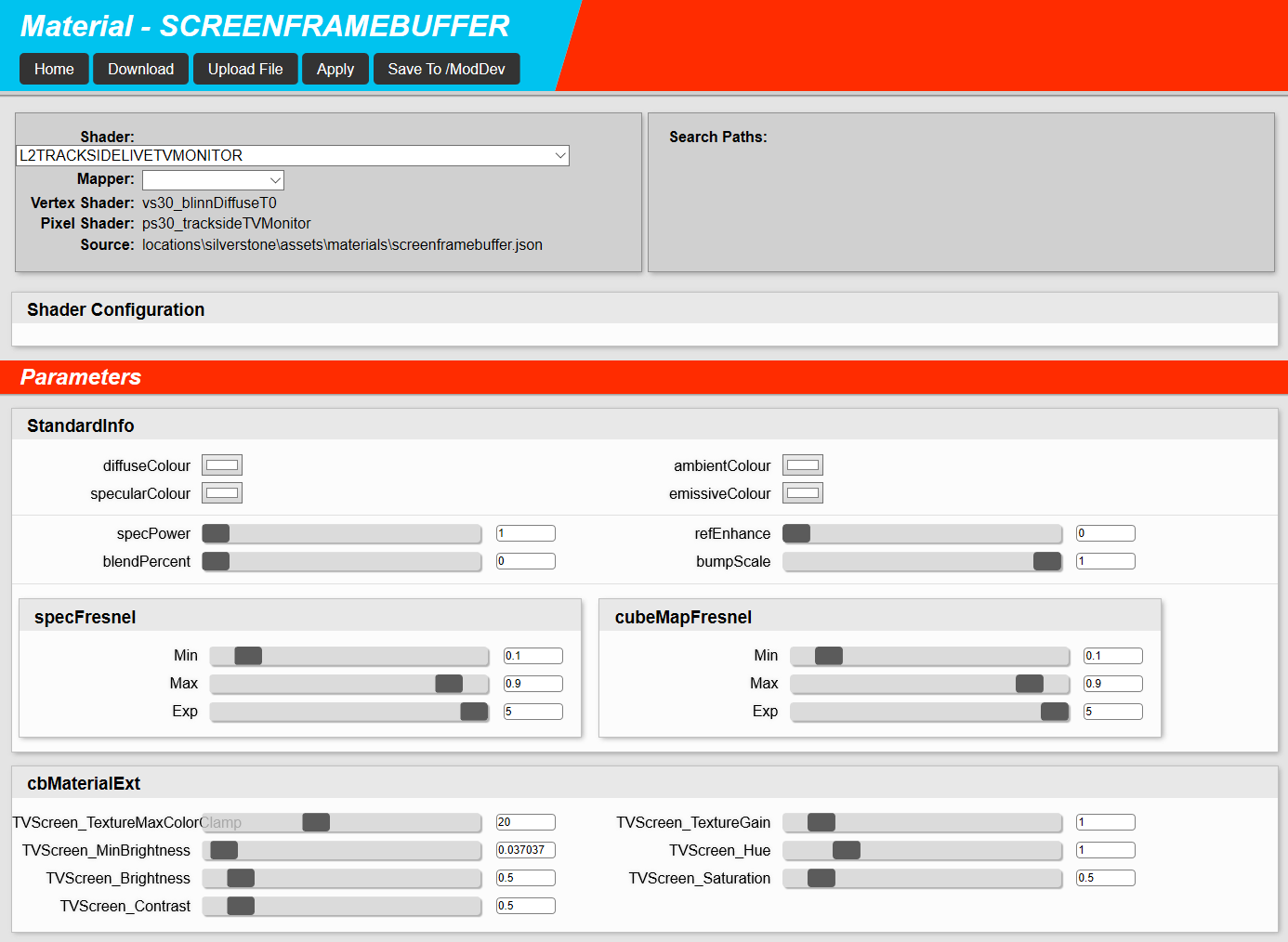Click the TVScreen_TextureMaxColorClamp value field
This screenshot has width=1288, height=942.
click(x=526, y=822)
